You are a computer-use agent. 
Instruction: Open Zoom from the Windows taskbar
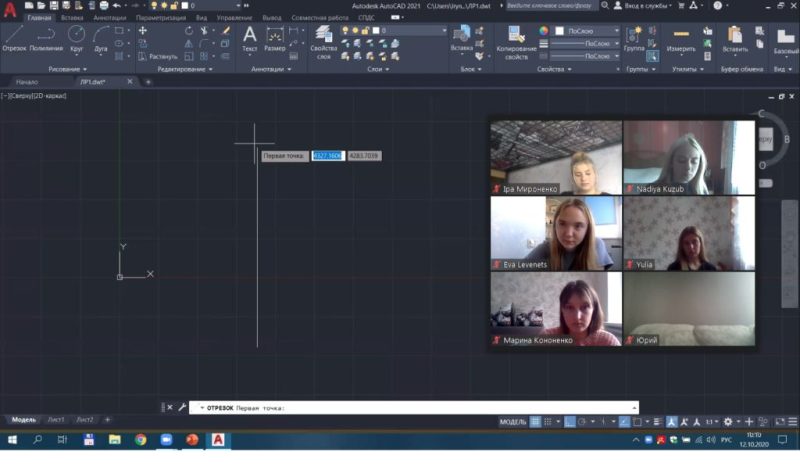[166, 439]
